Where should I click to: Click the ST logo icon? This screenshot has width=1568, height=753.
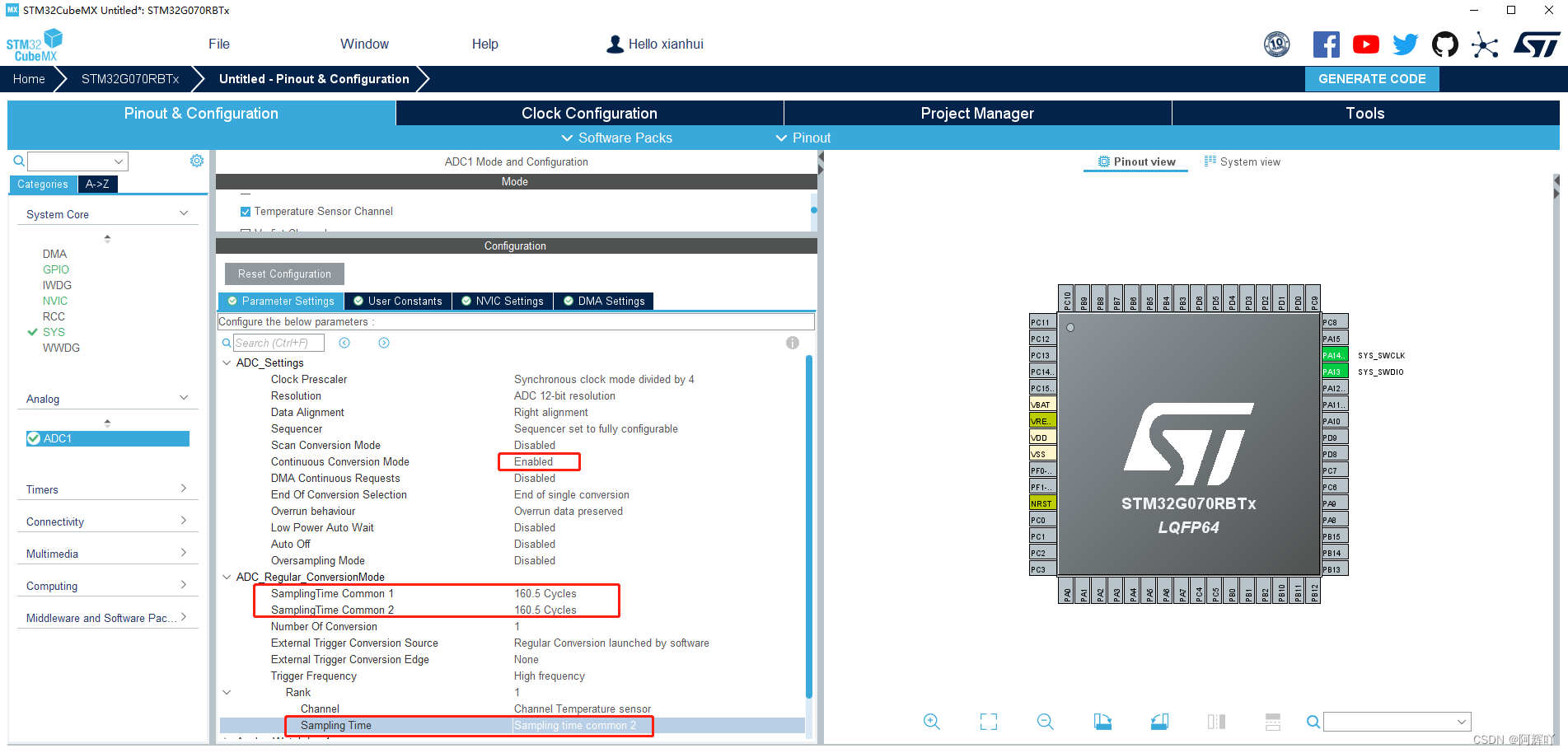pos(1537,44)
